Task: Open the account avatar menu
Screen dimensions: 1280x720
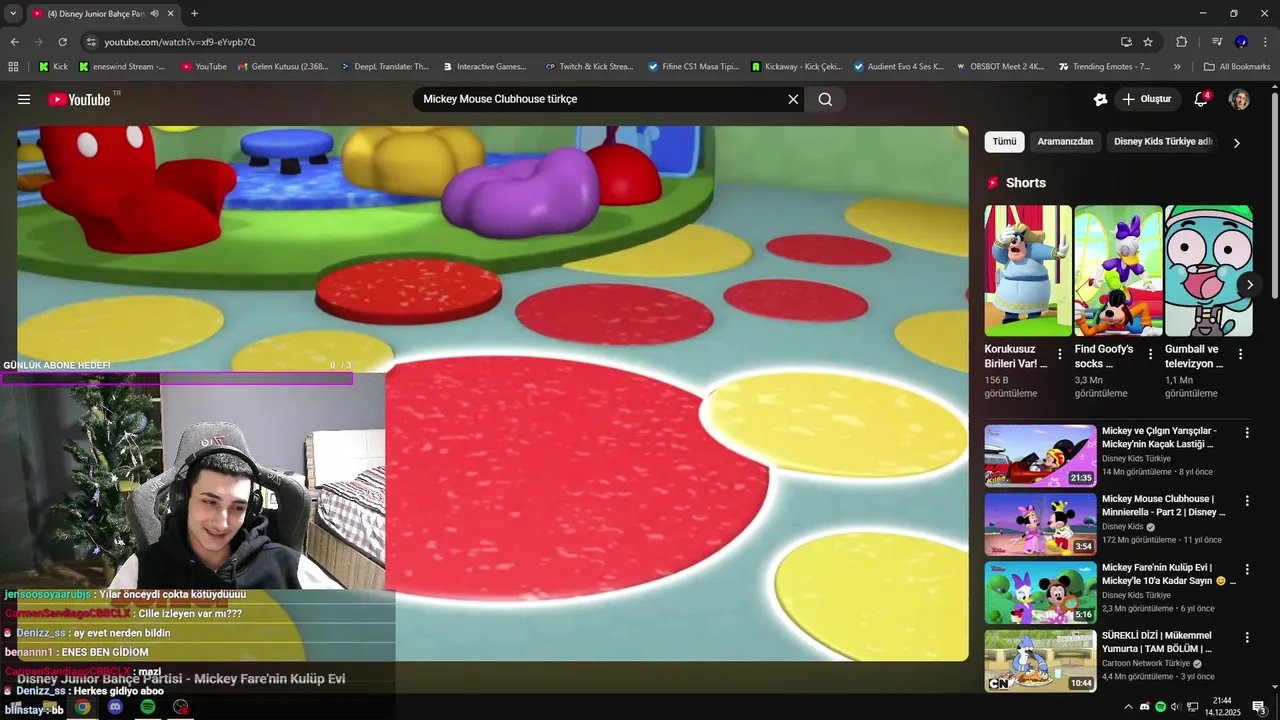Action: [1239, 99]
